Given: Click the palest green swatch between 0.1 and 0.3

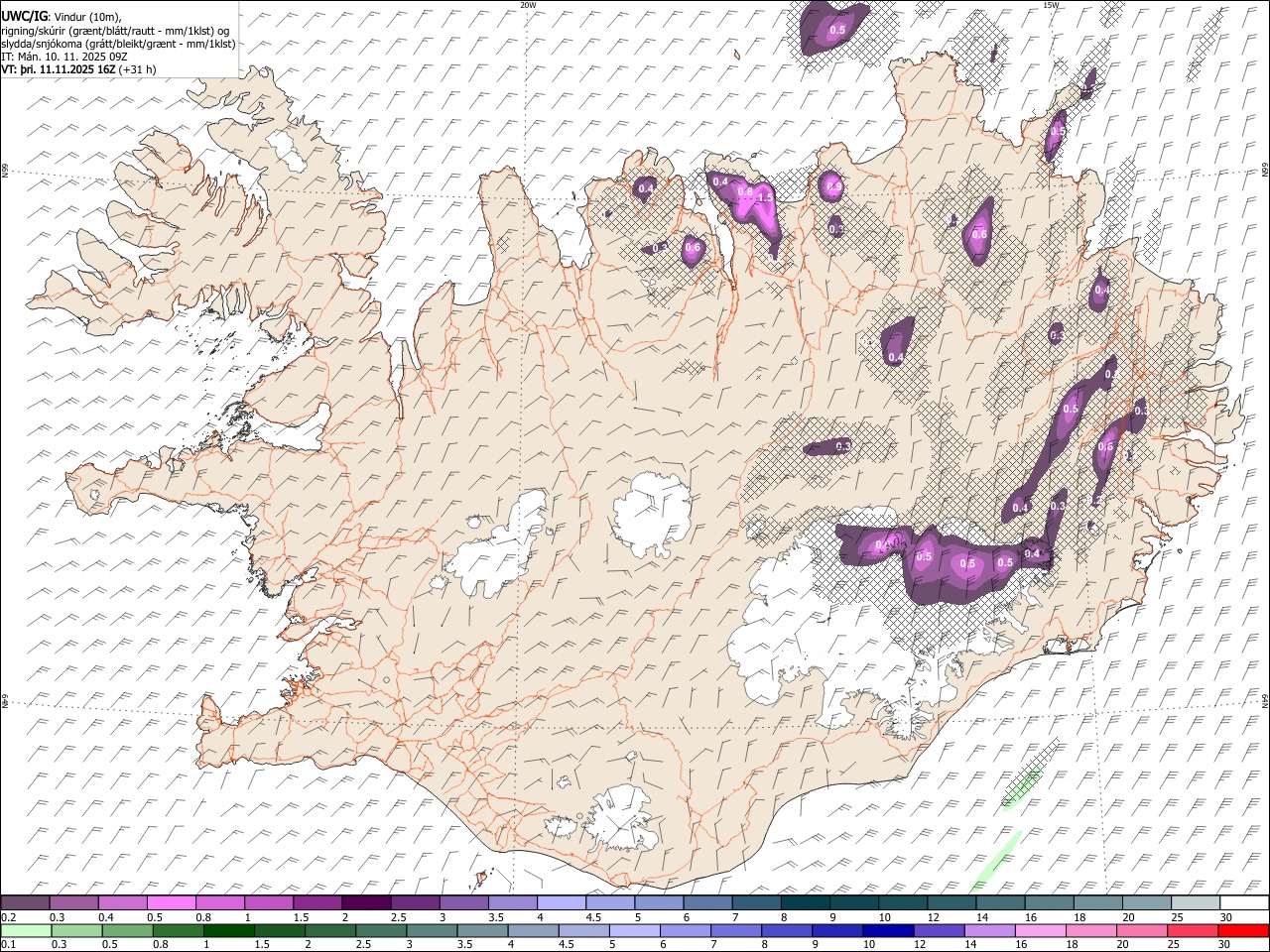Looking at the screenshot, I should (26, 930).
